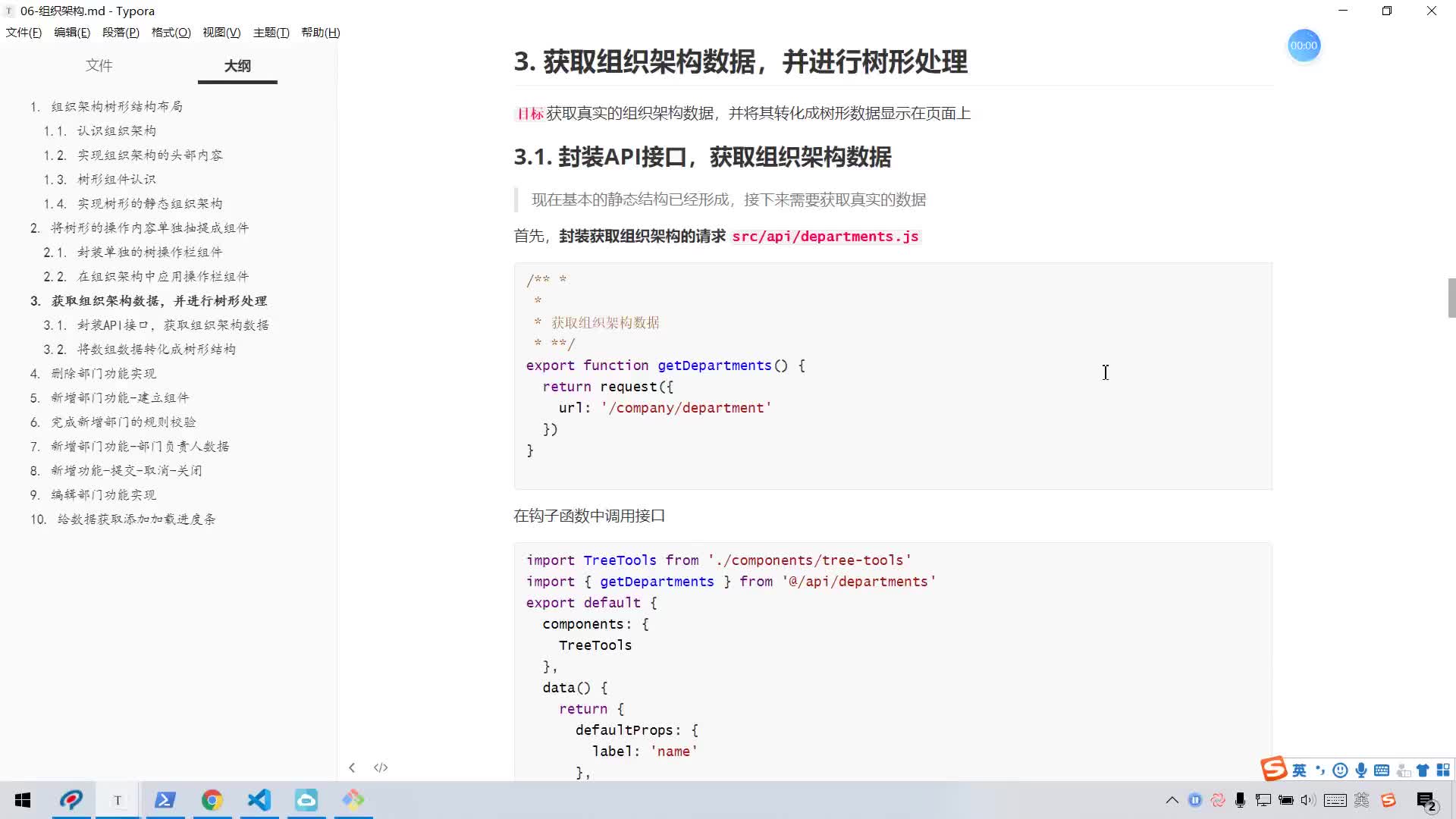Click the pink swirl tray icon
This screenshot has width=1456, height=819.
(1218, 800)
